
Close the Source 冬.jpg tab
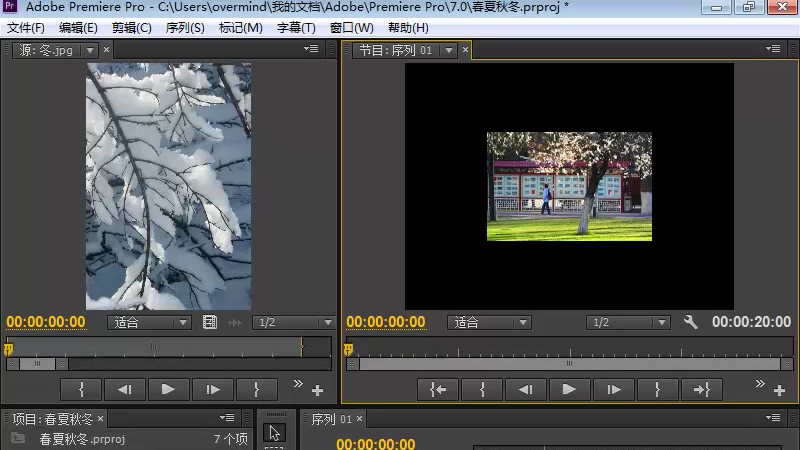(x=106, y=50)
